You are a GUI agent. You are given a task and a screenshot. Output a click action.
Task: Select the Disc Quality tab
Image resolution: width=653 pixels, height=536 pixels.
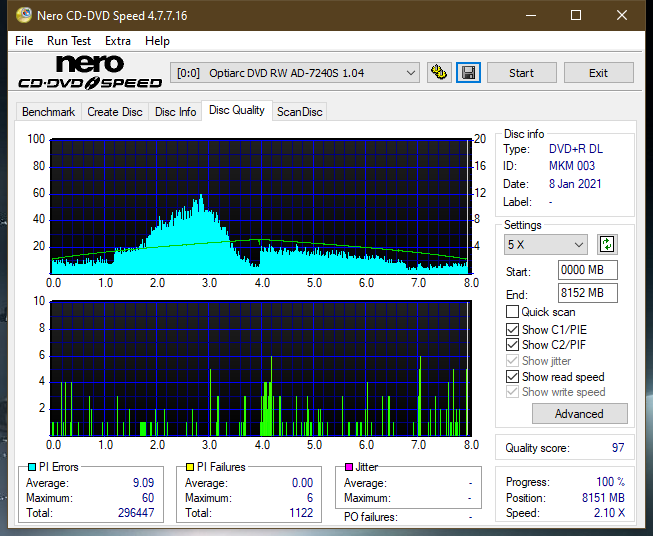click(x=237, y=110)
